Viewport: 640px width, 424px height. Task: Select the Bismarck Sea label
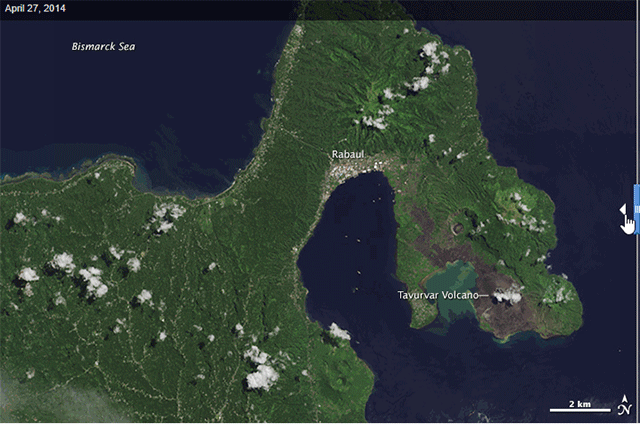(103, 47)
